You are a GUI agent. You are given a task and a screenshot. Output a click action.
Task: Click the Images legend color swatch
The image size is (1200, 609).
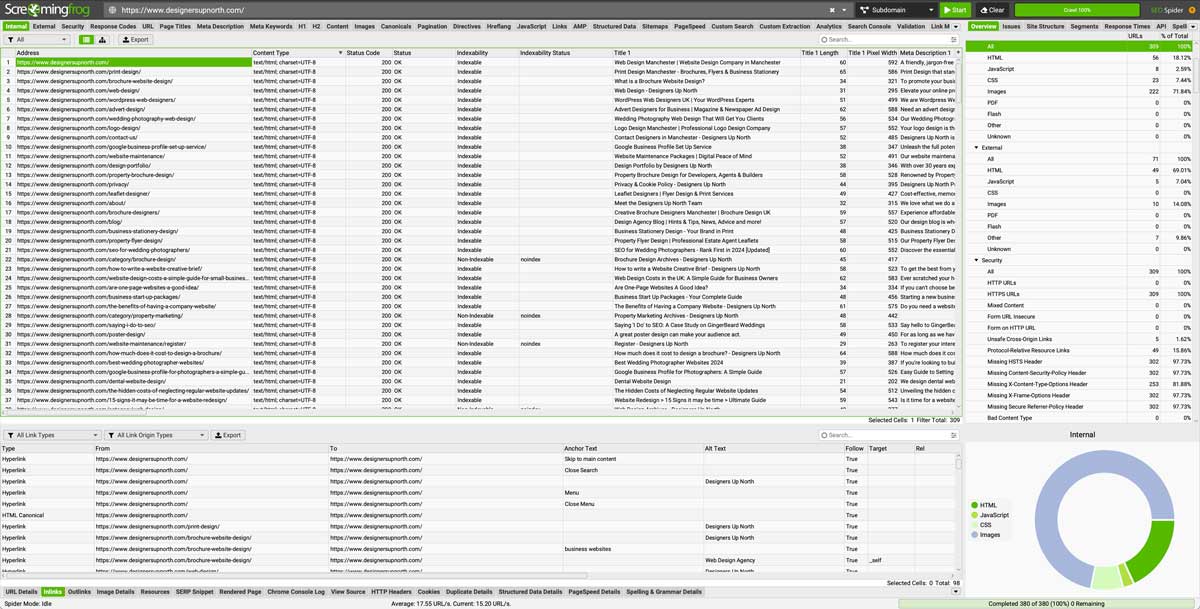pyautogui.click(x=974, y=535)
